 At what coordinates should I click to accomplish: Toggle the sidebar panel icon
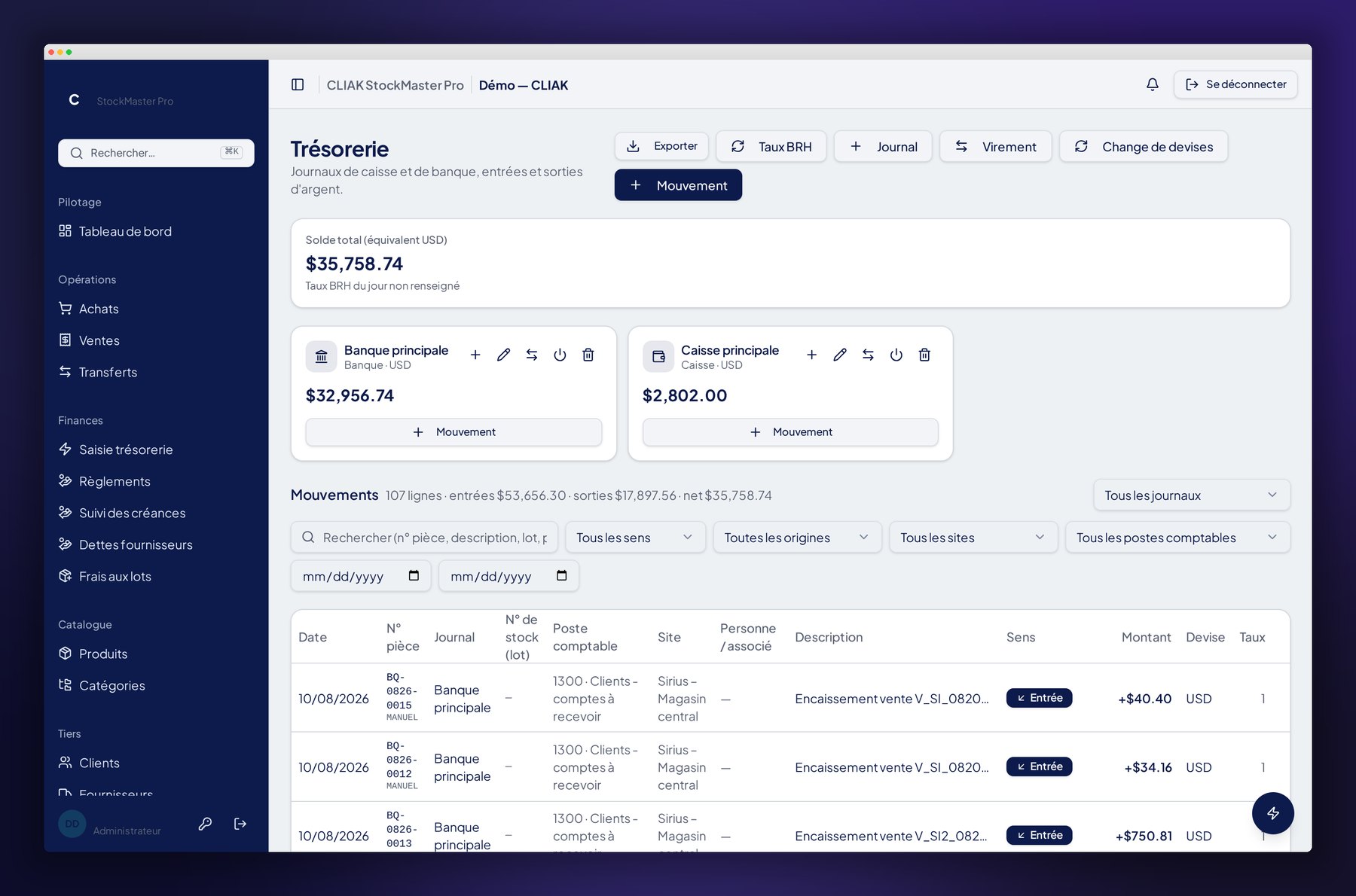tap(298, 85)
